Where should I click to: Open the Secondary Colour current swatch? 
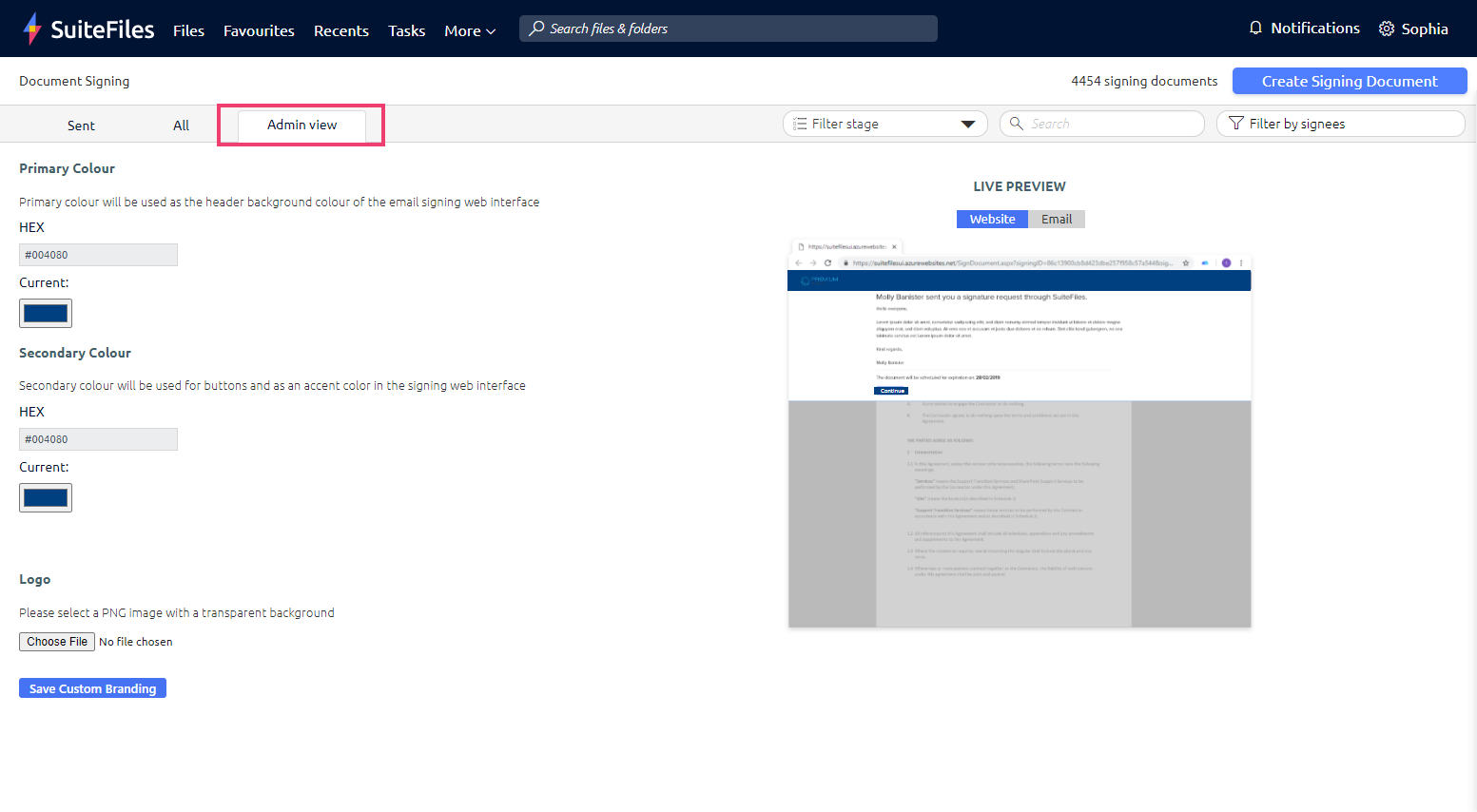point(46,497)
